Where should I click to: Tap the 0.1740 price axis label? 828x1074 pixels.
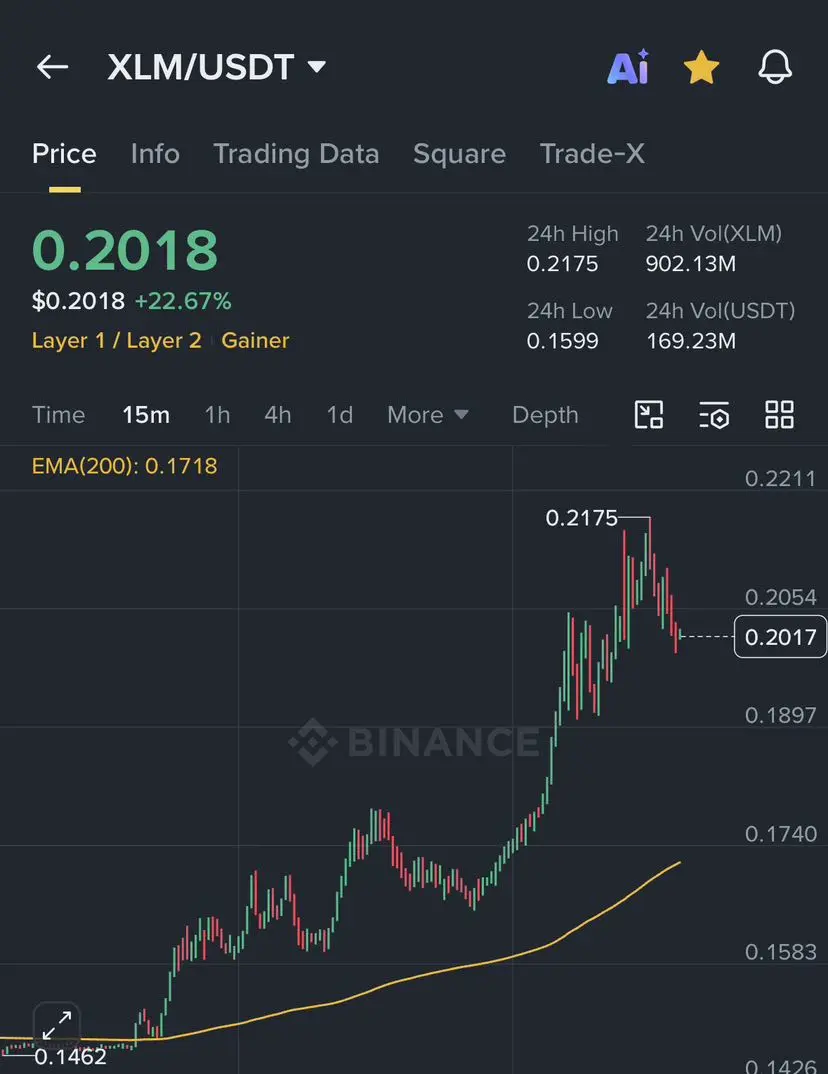point(781,834)
